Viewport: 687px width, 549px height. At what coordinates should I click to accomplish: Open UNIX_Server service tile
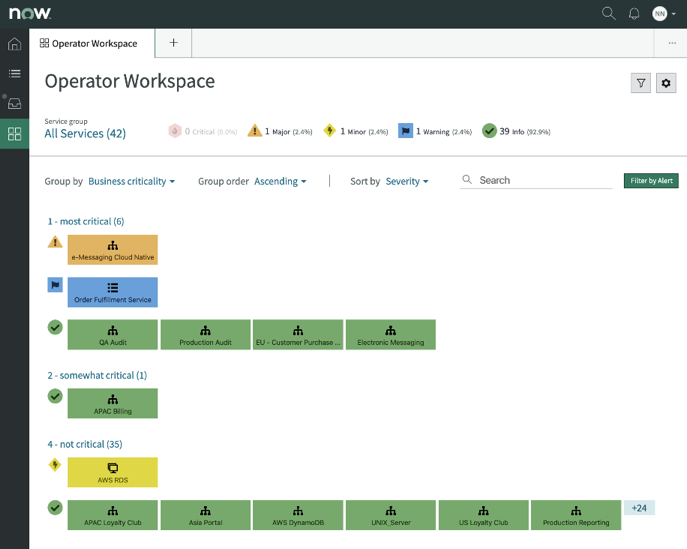pyautogui.click(x=391, y=515)
